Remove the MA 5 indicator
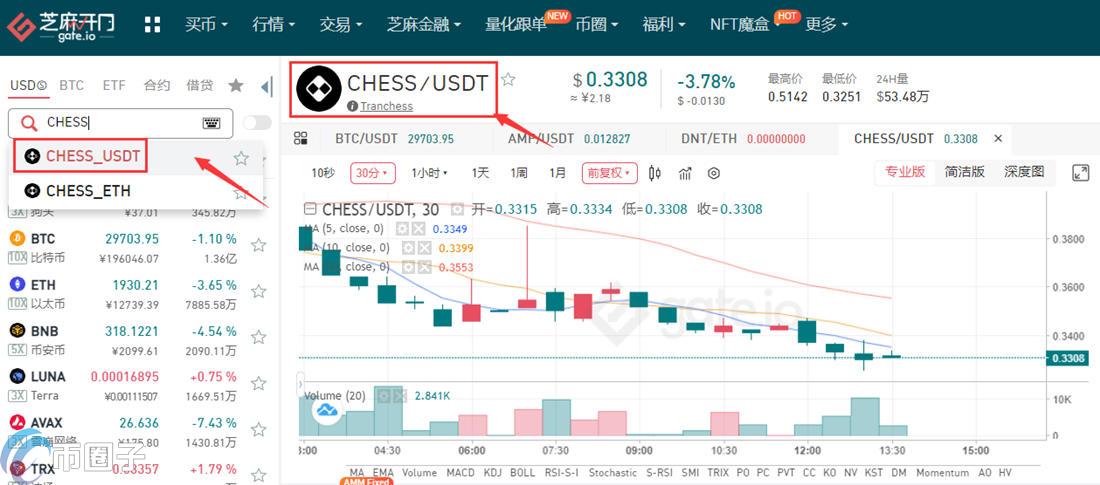The width and height of the screenshot is (1100, 485). coord(417,229)
